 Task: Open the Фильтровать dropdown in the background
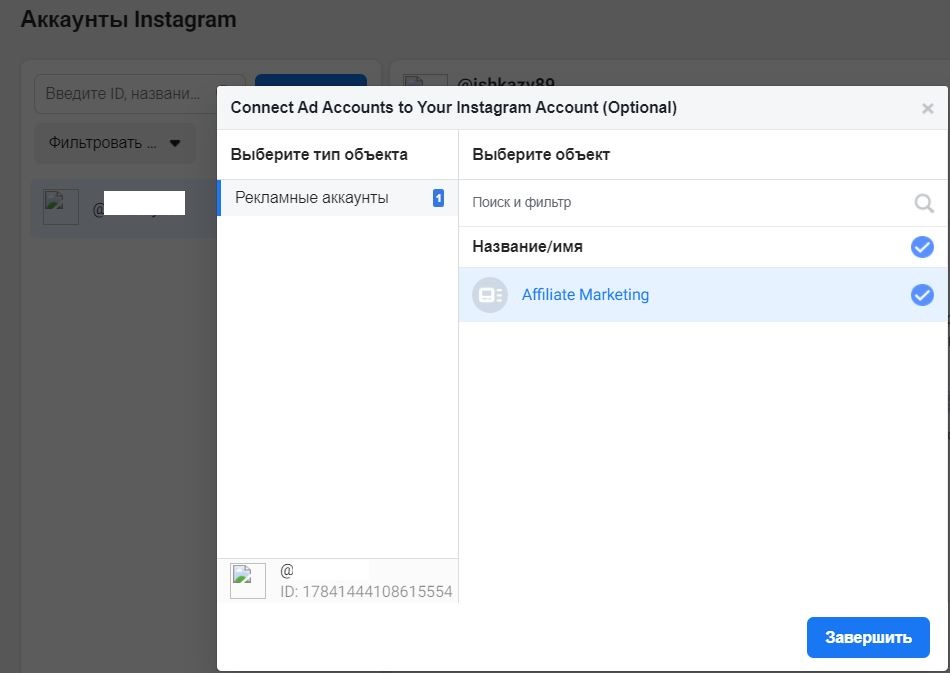pos(115,143)
